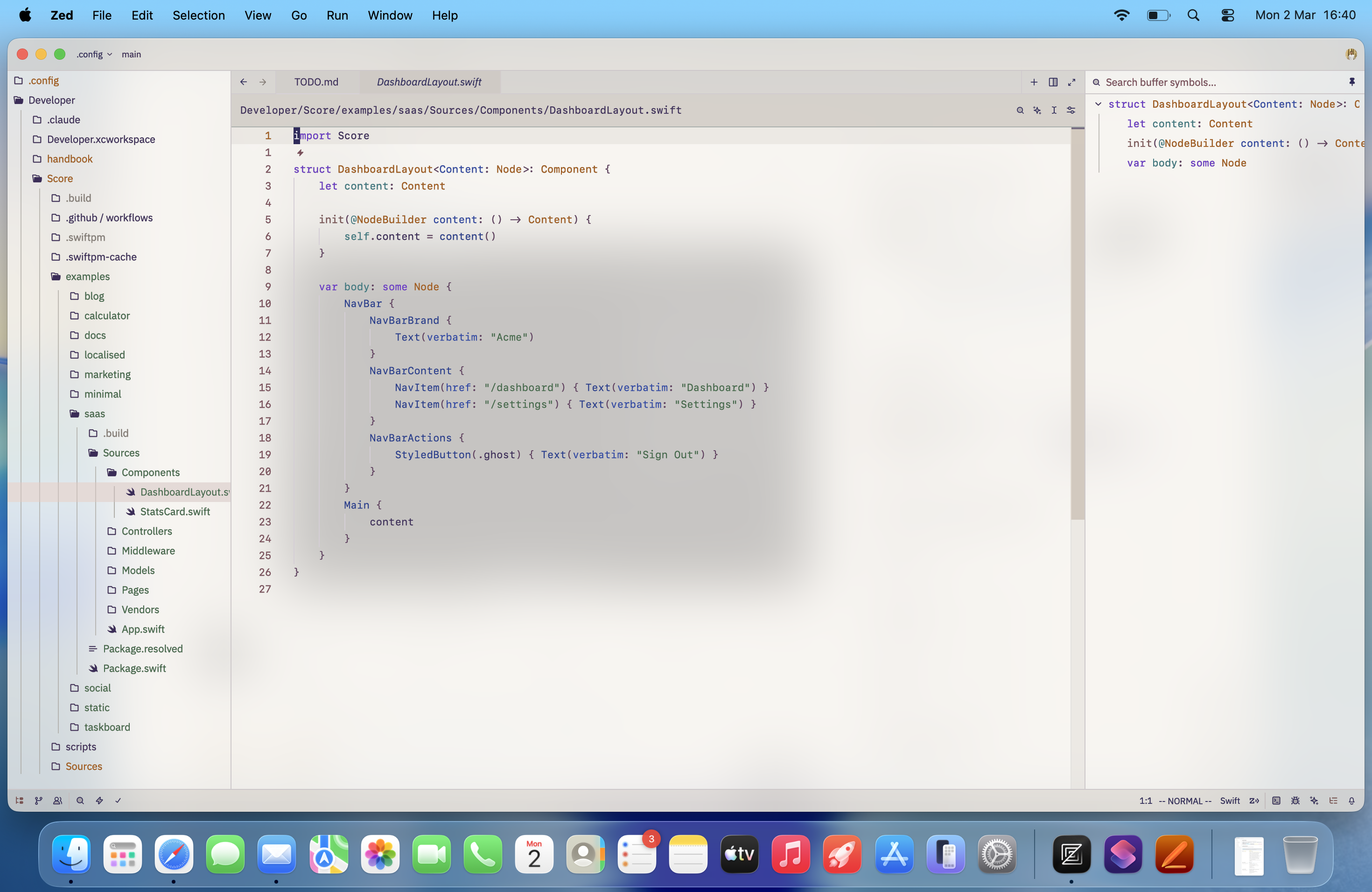Open the collaboration panel icon
1372x892 pixels.
[58, 801]
